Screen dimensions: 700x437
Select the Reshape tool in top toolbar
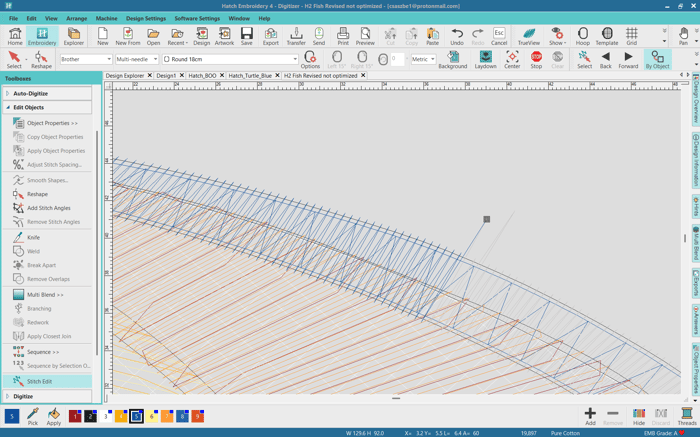click(x=41, y=59)
